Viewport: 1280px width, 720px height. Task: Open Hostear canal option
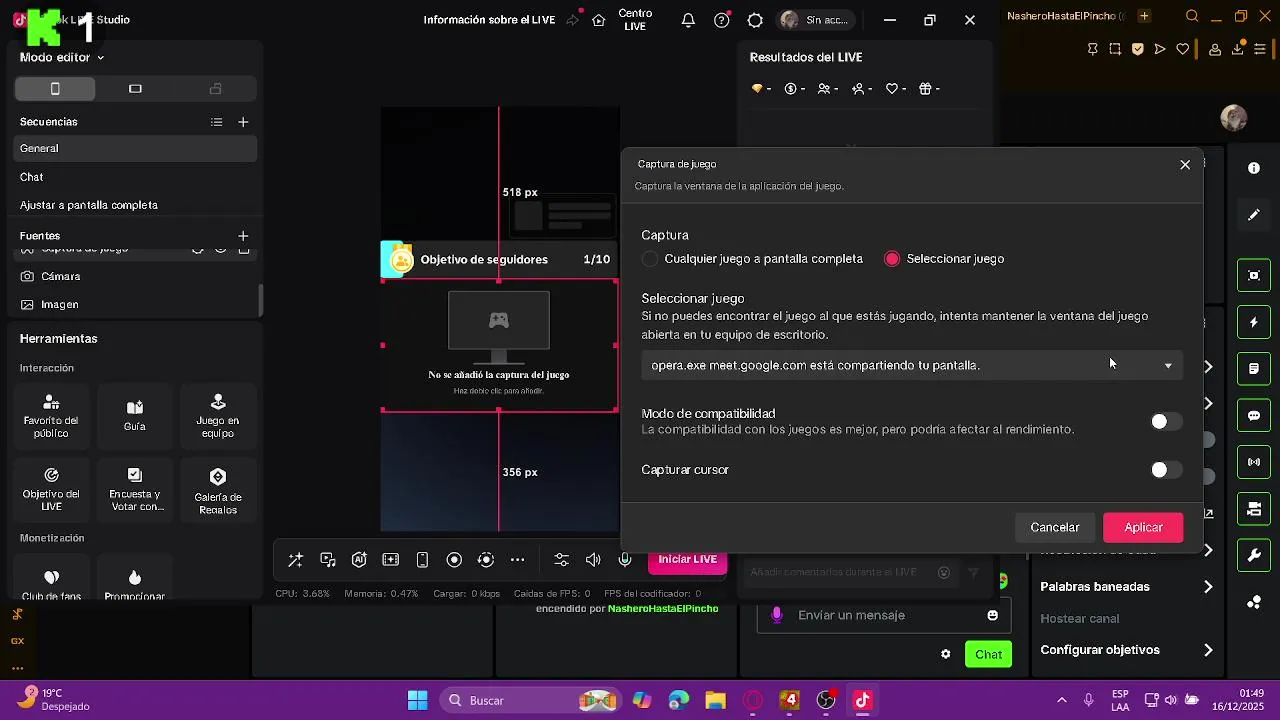click(1079, 619)
